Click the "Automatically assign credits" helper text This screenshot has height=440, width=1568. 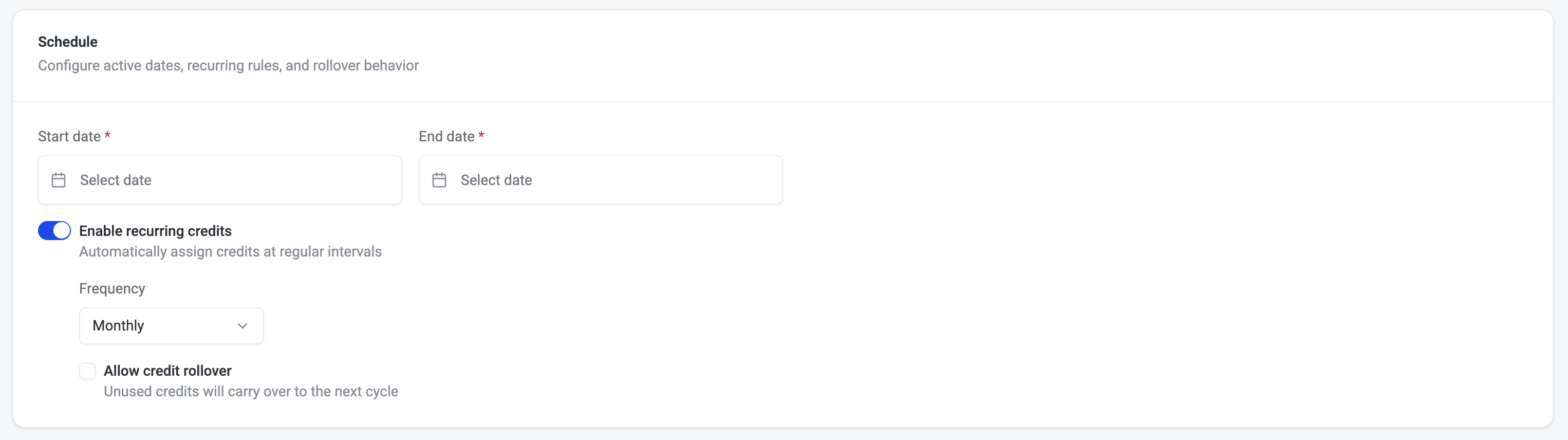pos(230,252)
